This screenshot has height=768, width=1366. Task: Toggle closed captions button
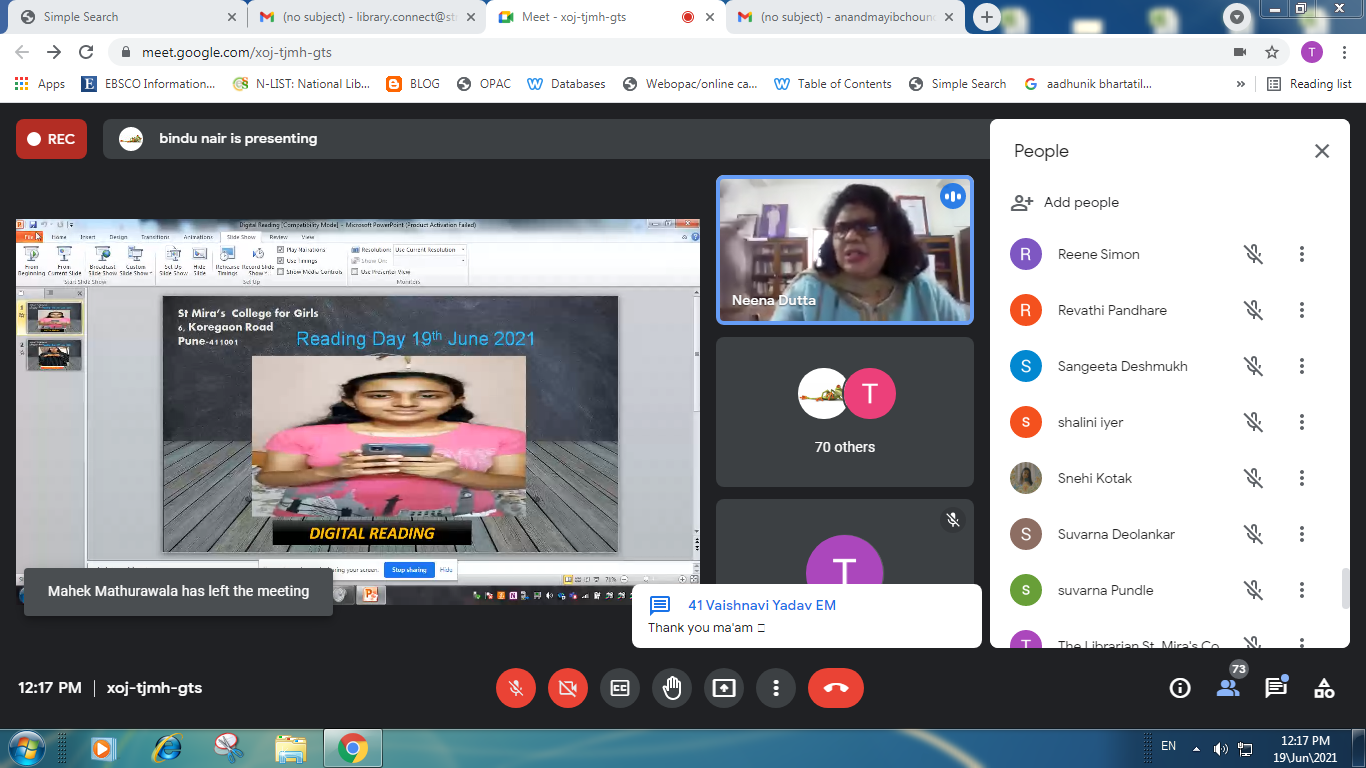pos(619,688)
